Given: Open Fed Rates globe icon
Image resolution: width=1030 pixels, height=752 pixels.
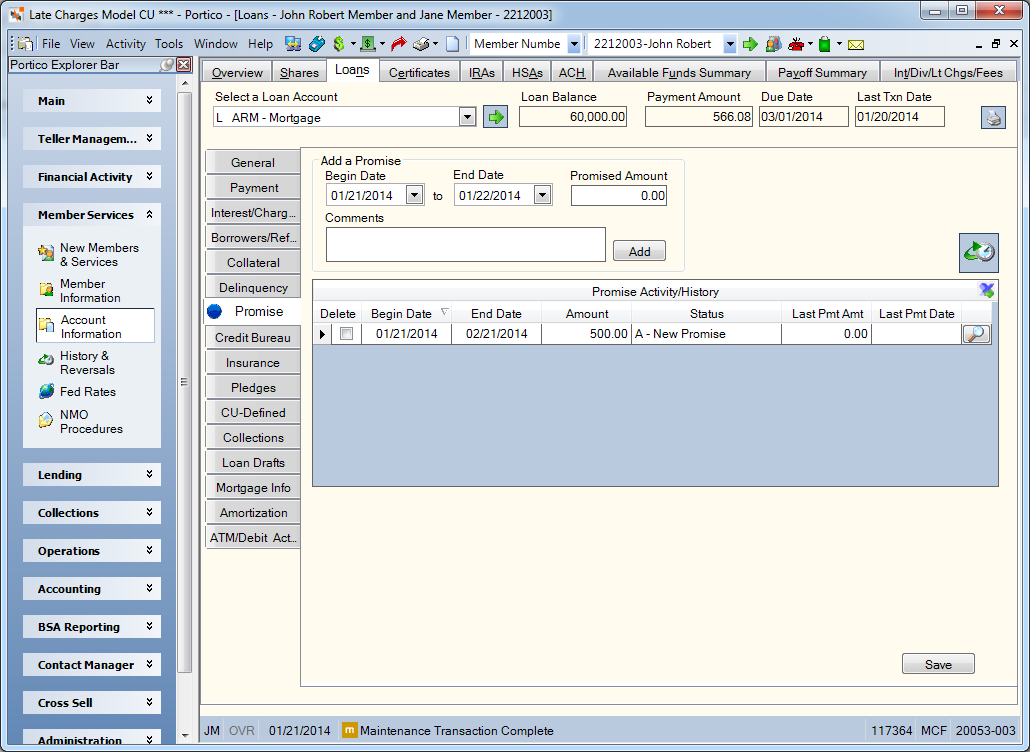Looking at the screenshot, I should (x=46, y=391).
